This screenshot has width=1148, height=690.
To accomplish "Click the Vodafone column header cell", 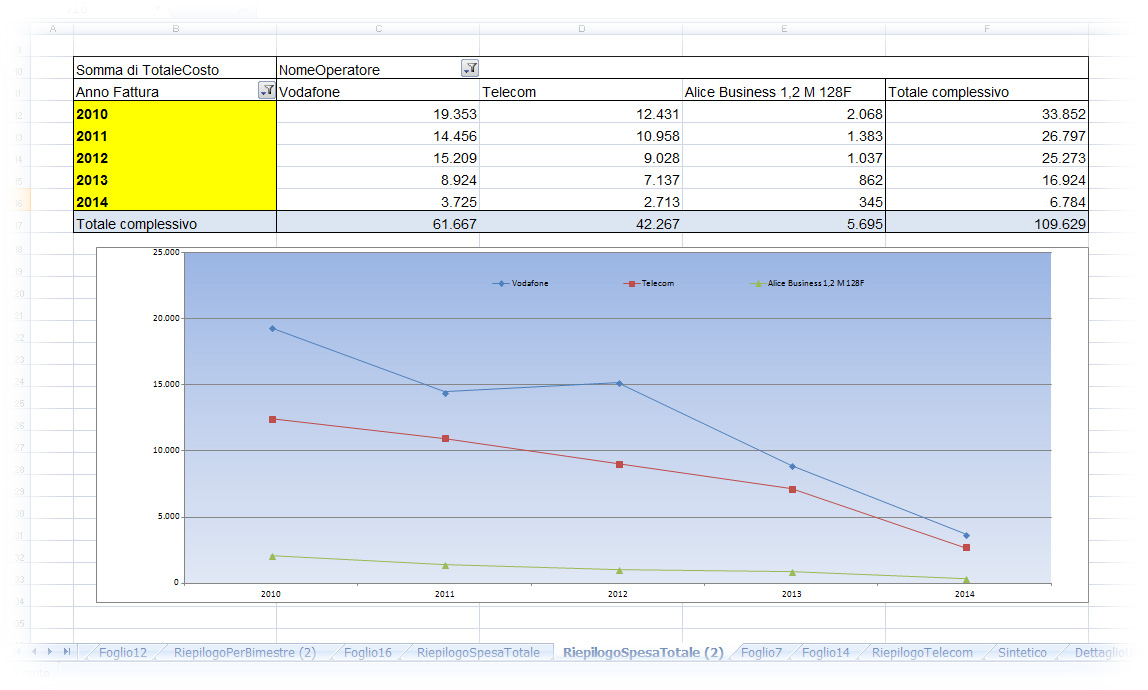I will pos(378,92).
